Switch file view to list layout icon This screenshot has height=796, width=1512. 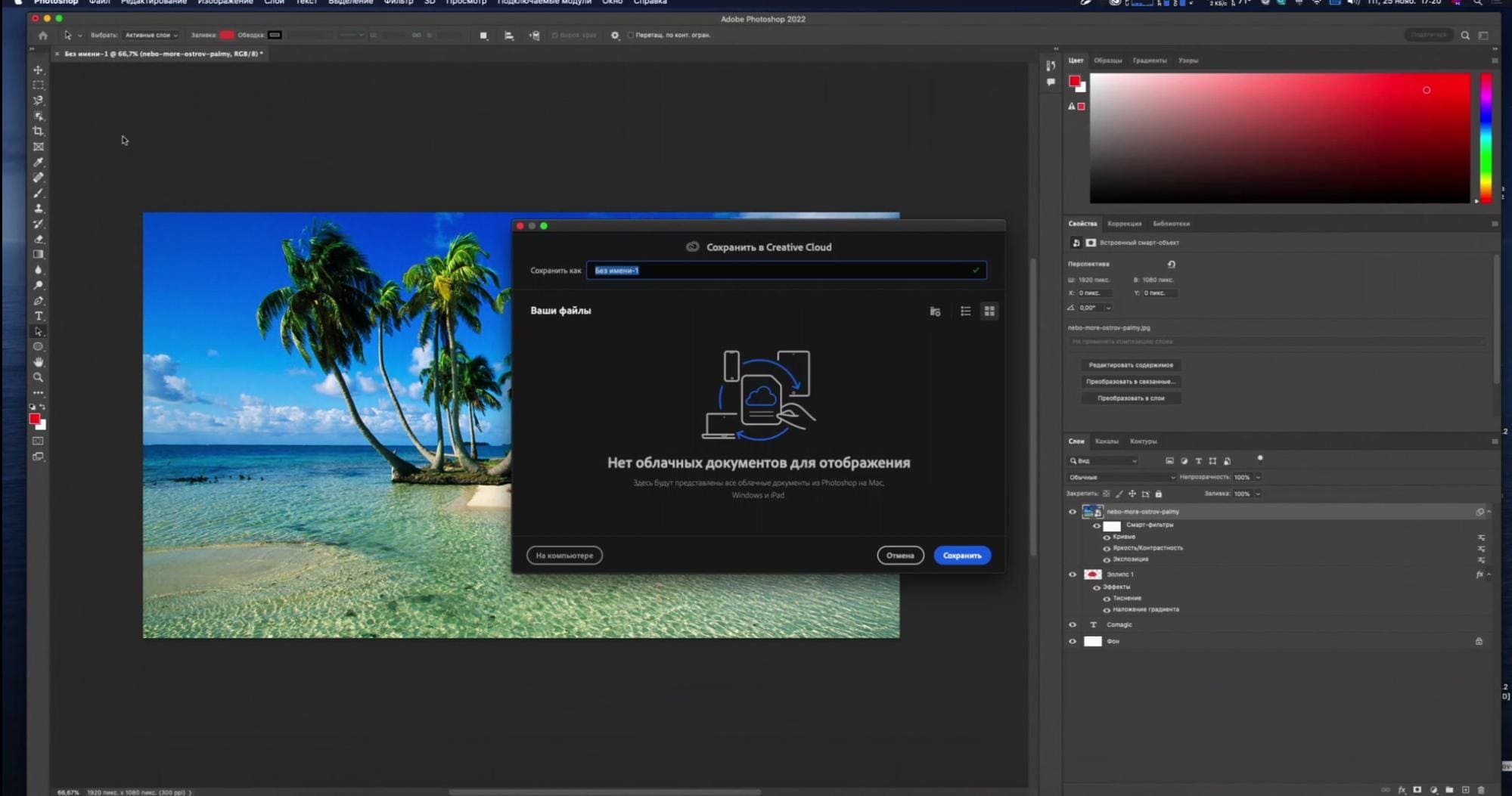(965, 311)
